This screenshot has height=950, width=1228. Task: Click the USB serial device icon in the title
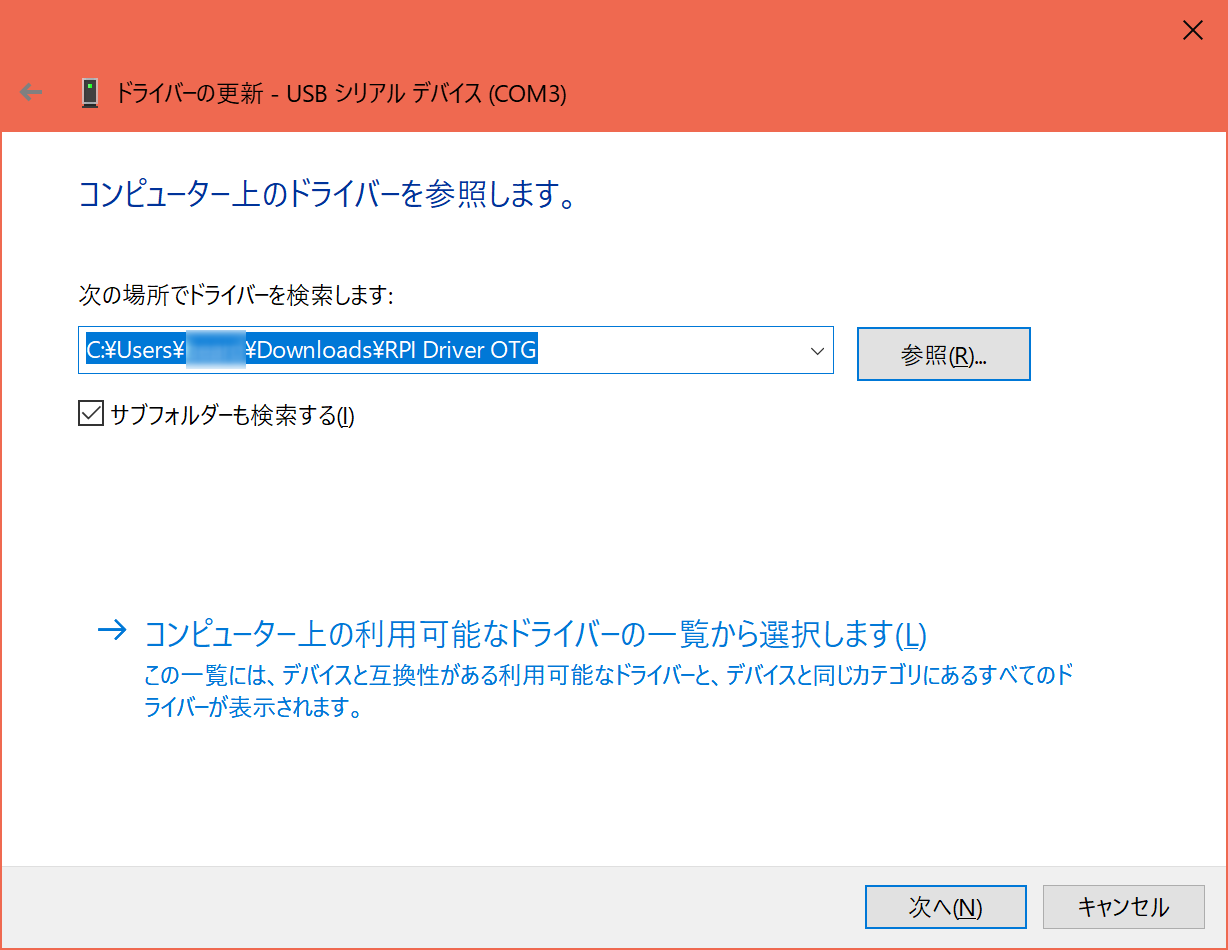coord(91,93)
